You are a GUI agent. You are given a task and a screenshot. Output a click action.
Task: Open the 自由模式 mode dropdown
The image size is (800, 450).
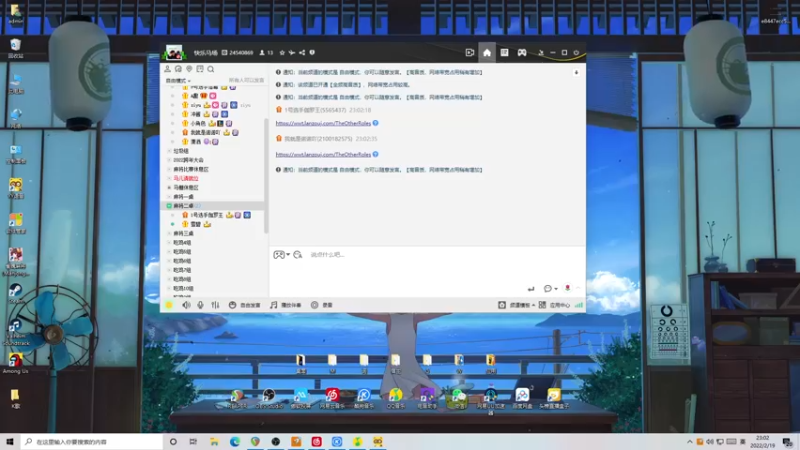point(178,81)
